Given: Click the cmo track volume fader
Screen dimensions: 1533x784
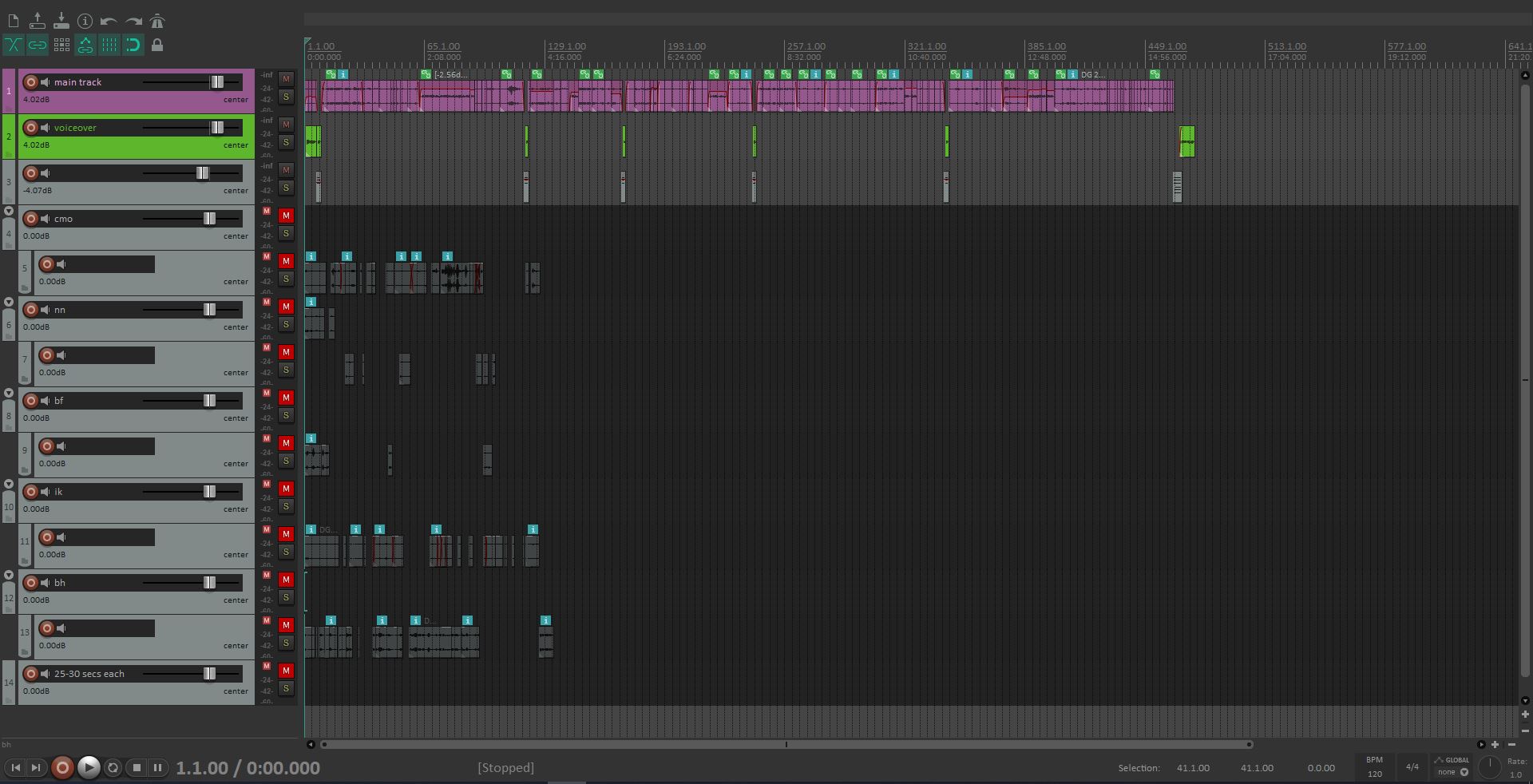Looking at the screenshot, I should coord(209,219).
